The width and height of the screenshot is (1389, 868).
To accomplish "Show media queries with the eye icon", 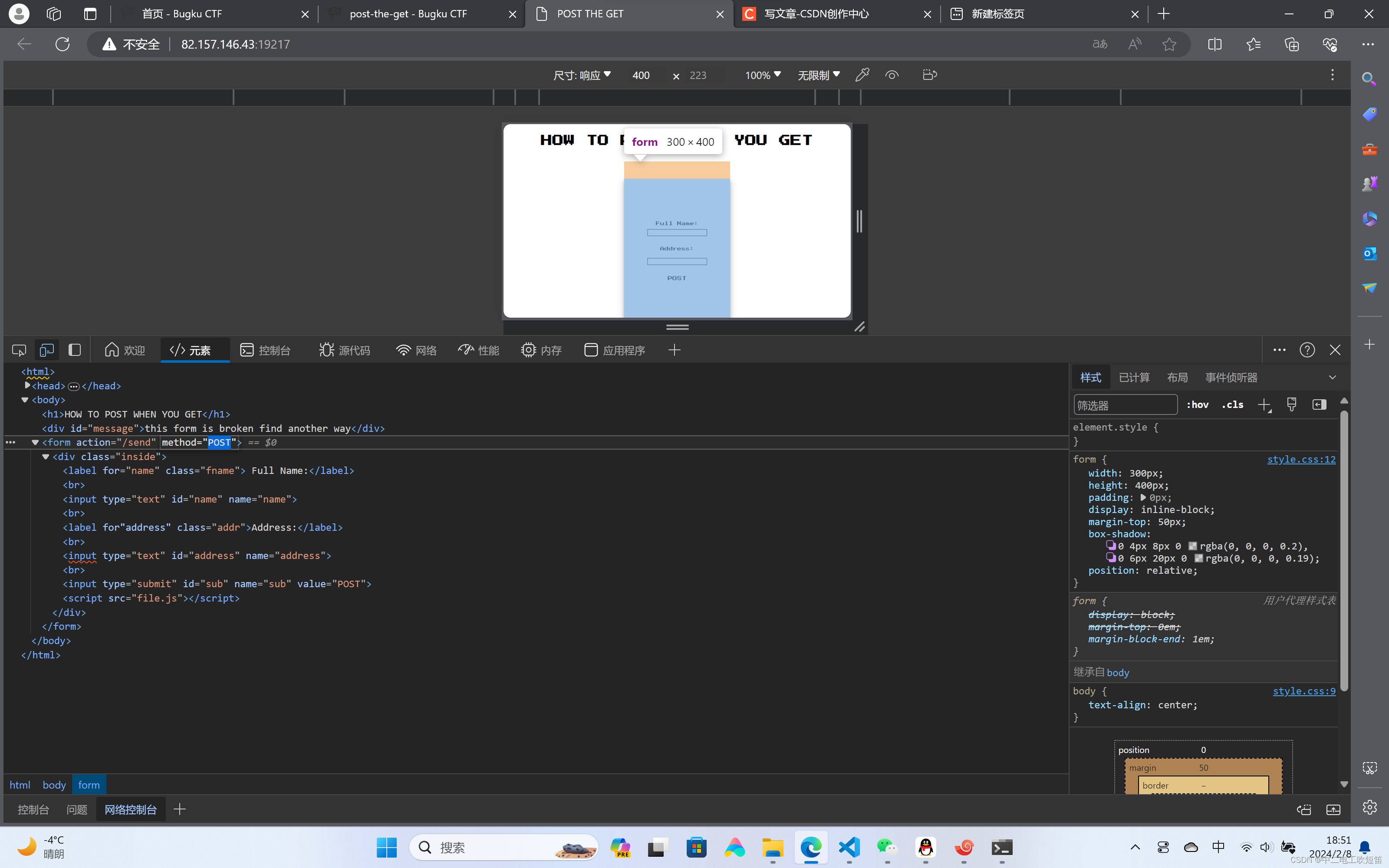I will tap(892, 75).
